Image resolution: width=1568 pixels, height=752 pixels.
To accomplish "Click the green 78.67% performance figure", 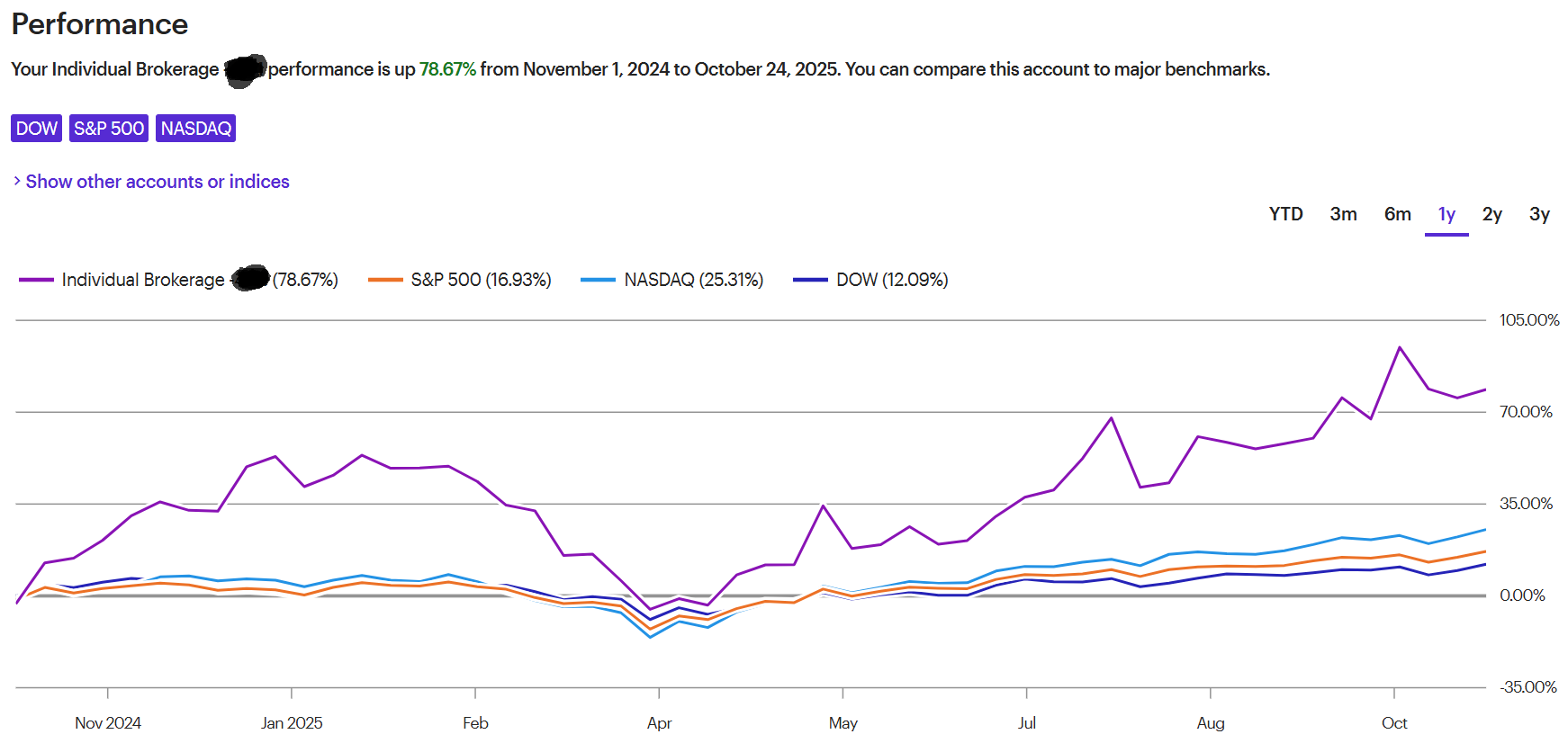I will point(447,69).
